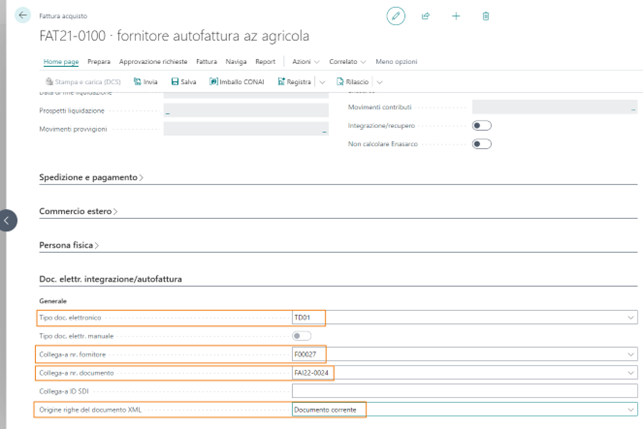The height and width of the screenshot is (429, 643).
Task: Open the Naviga menu tab
Action: click(x=236, y=62)
